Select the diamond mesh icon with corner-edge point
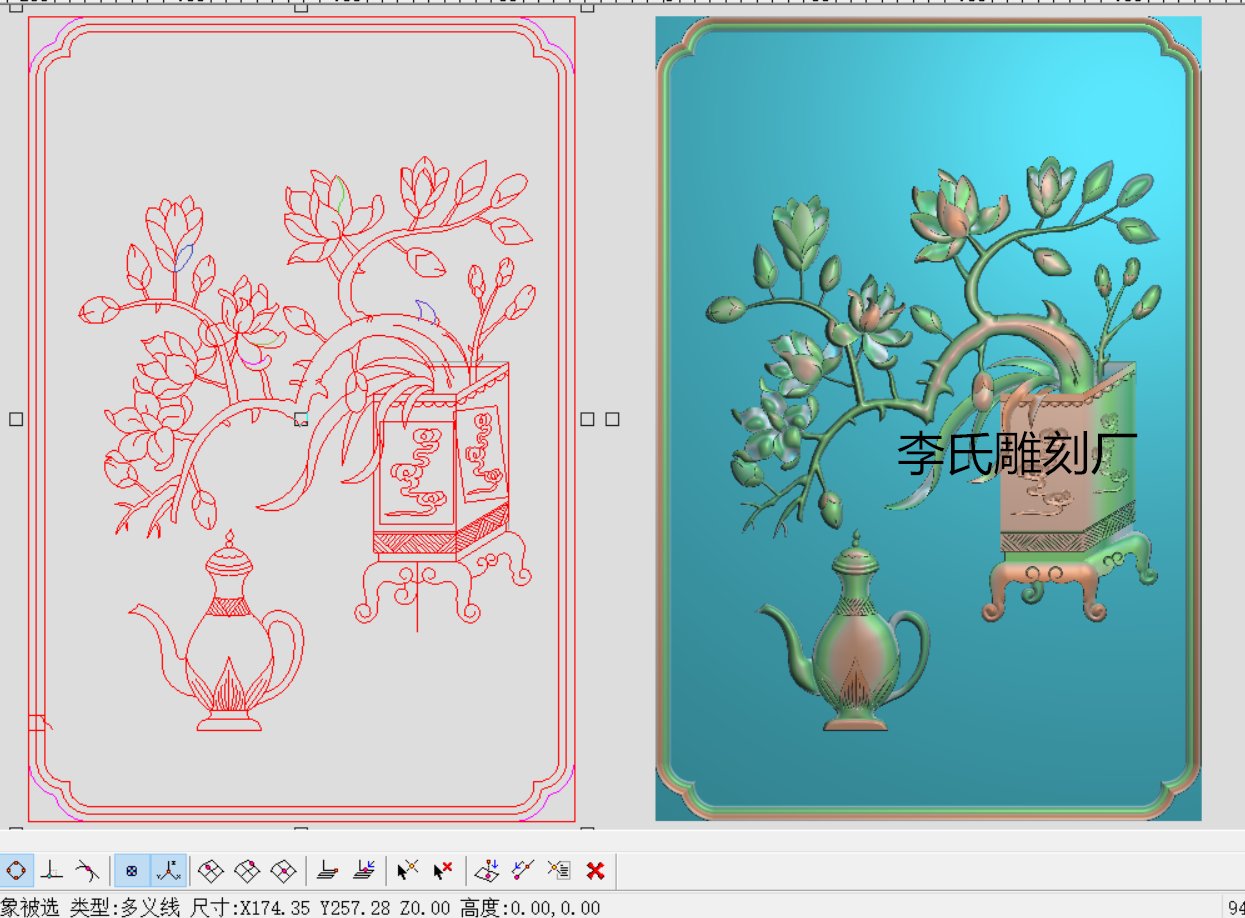1245x918 pixels. (210, 870)
